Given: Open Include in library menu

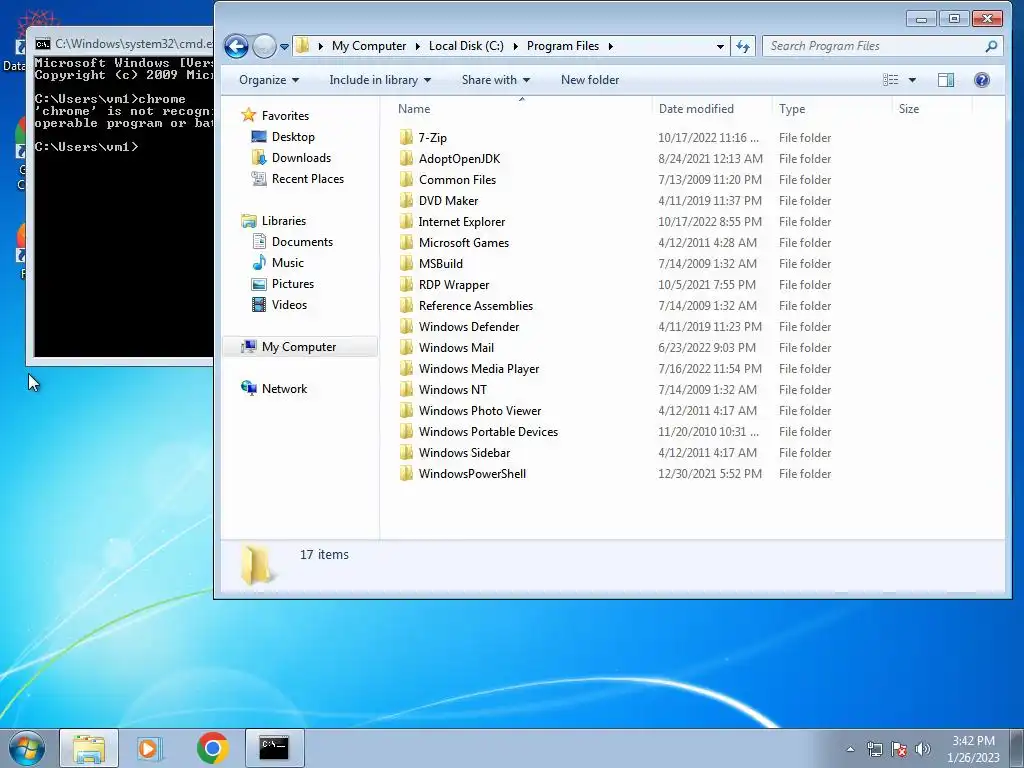Looking at the screenshot, I should 379,80.
